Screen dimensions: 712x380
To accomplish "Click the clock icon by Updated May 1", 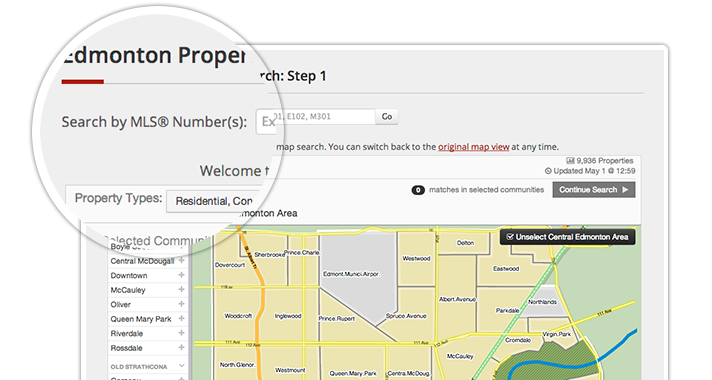I will (548, 171).
